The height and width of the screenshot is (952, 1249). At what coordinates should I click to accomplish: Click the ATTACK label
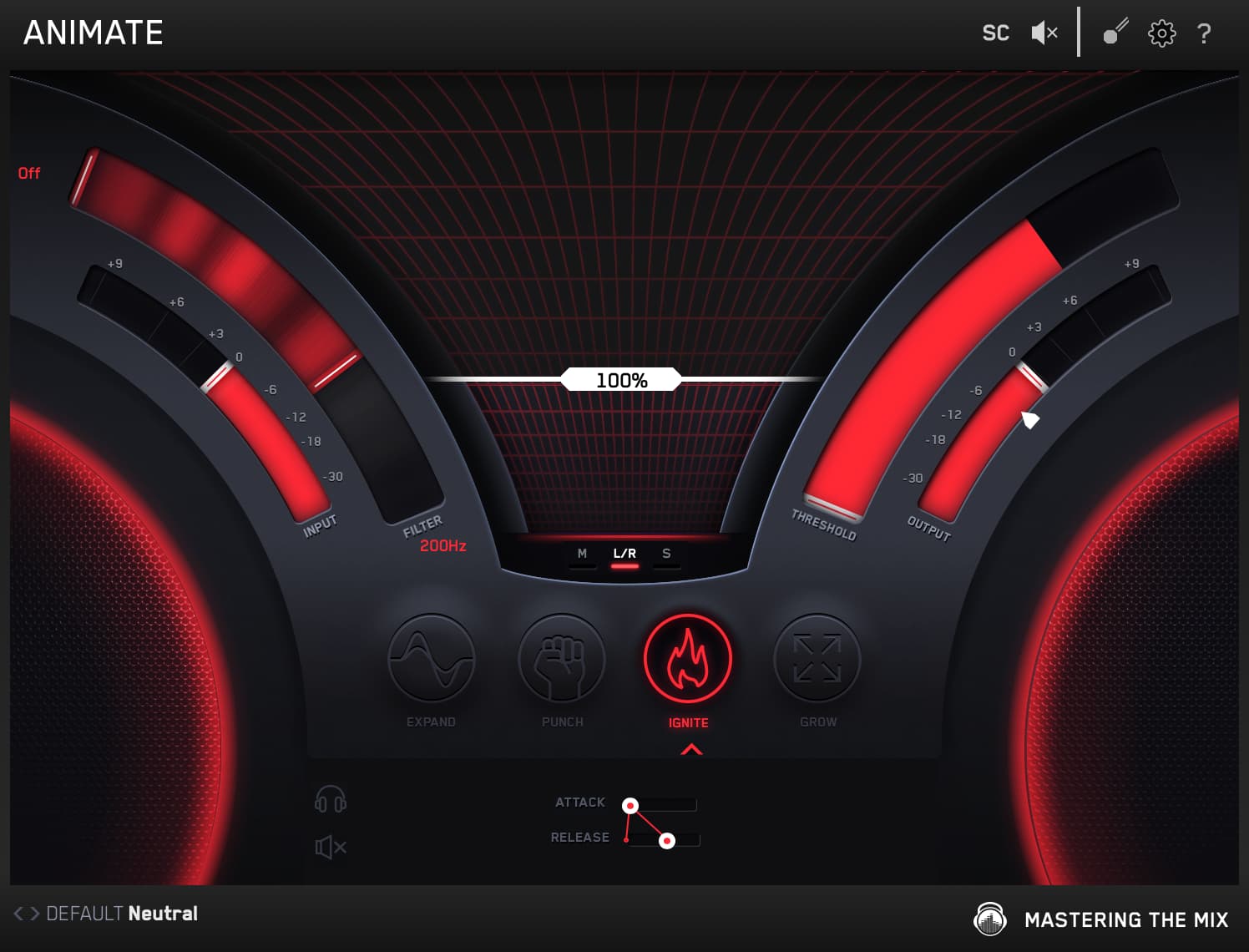(580, 802)
